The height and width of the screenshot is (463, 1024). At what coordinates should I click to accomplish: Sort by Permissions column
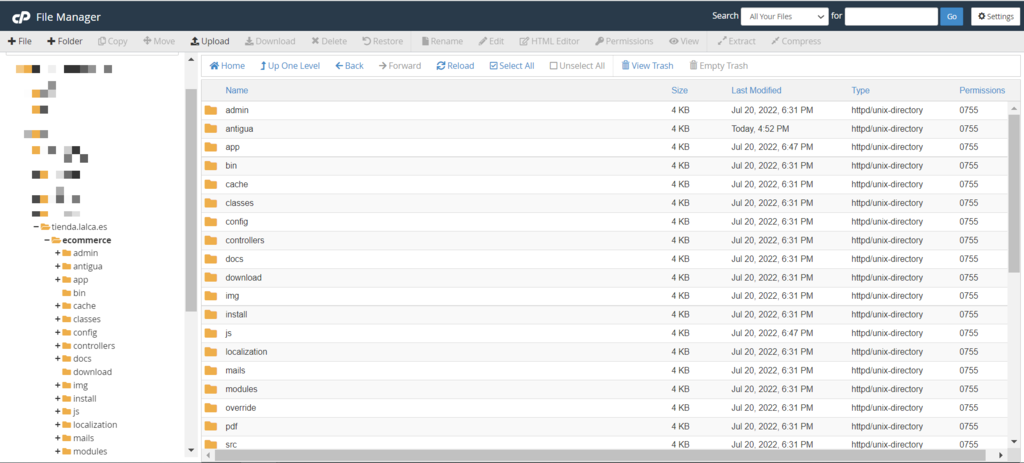(x=982, y=91)
